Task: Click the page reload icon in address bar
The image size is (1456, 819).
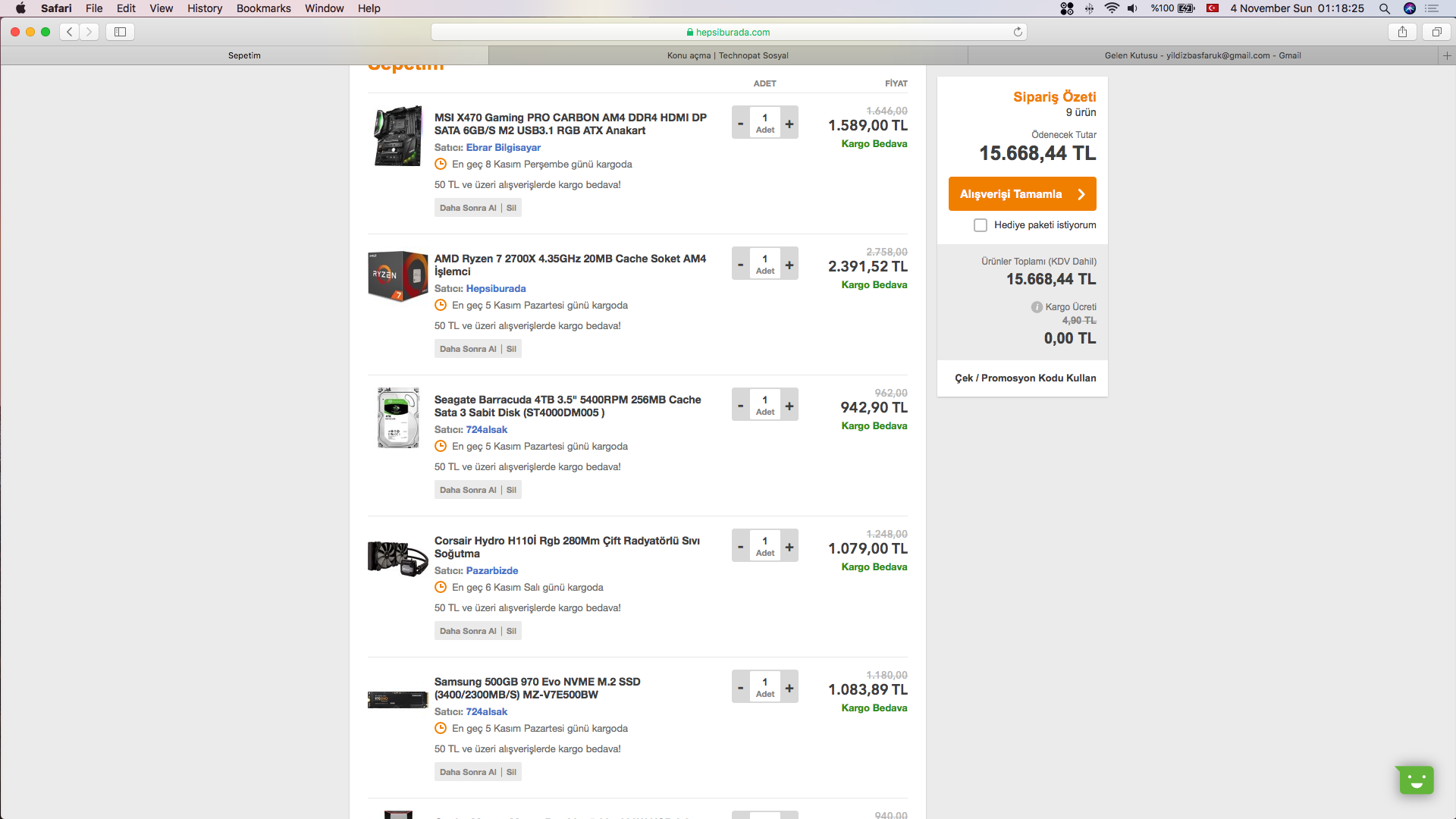Action: [x=1018, y=32]
